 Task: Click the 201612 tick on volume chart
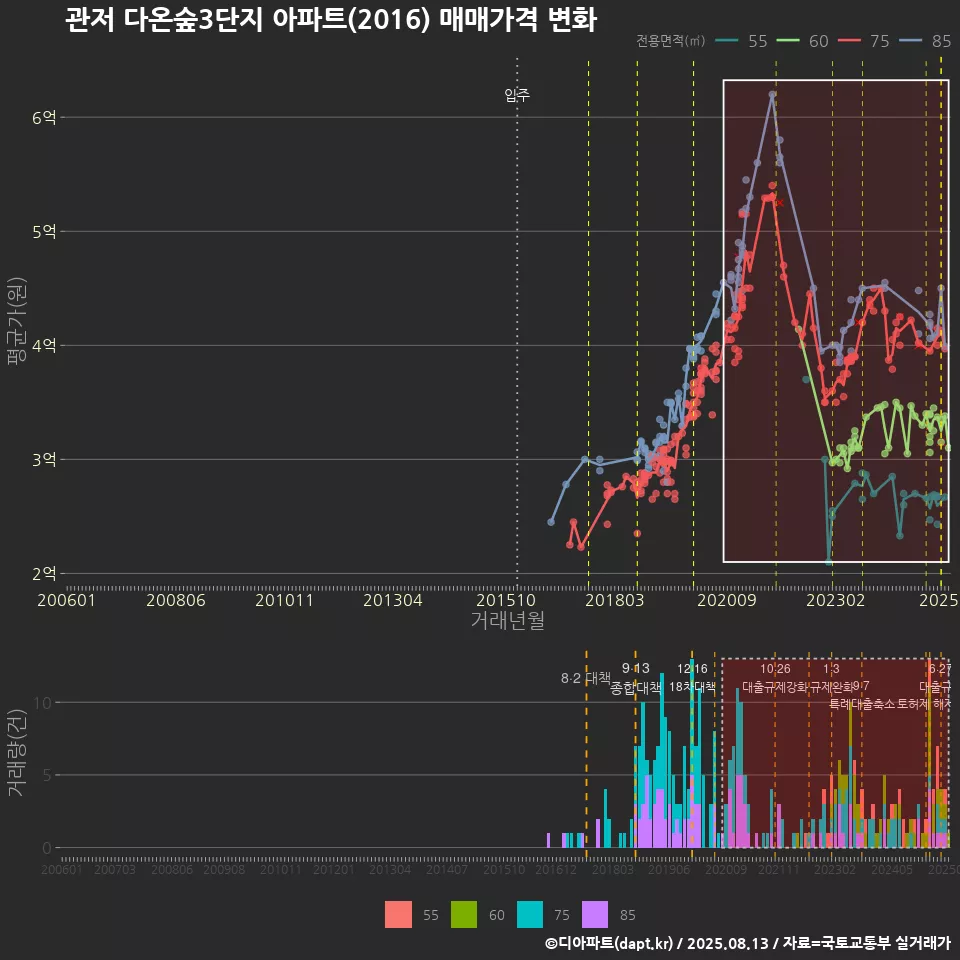tap(556, 870)
